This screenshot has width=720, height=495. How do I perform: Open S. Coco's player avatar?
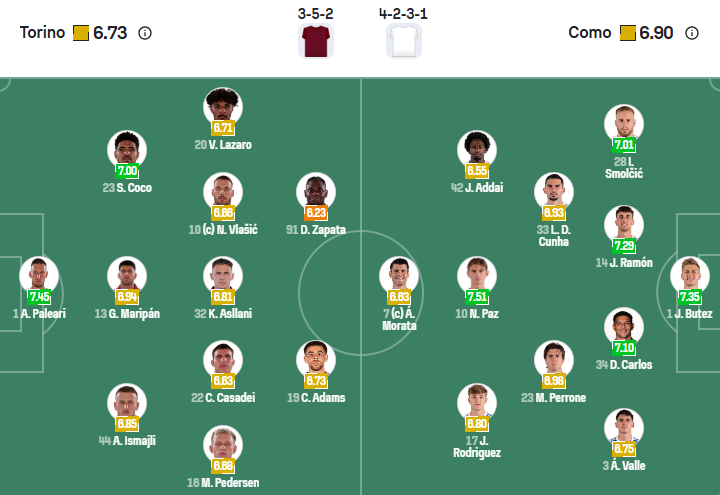pos(127,149)
